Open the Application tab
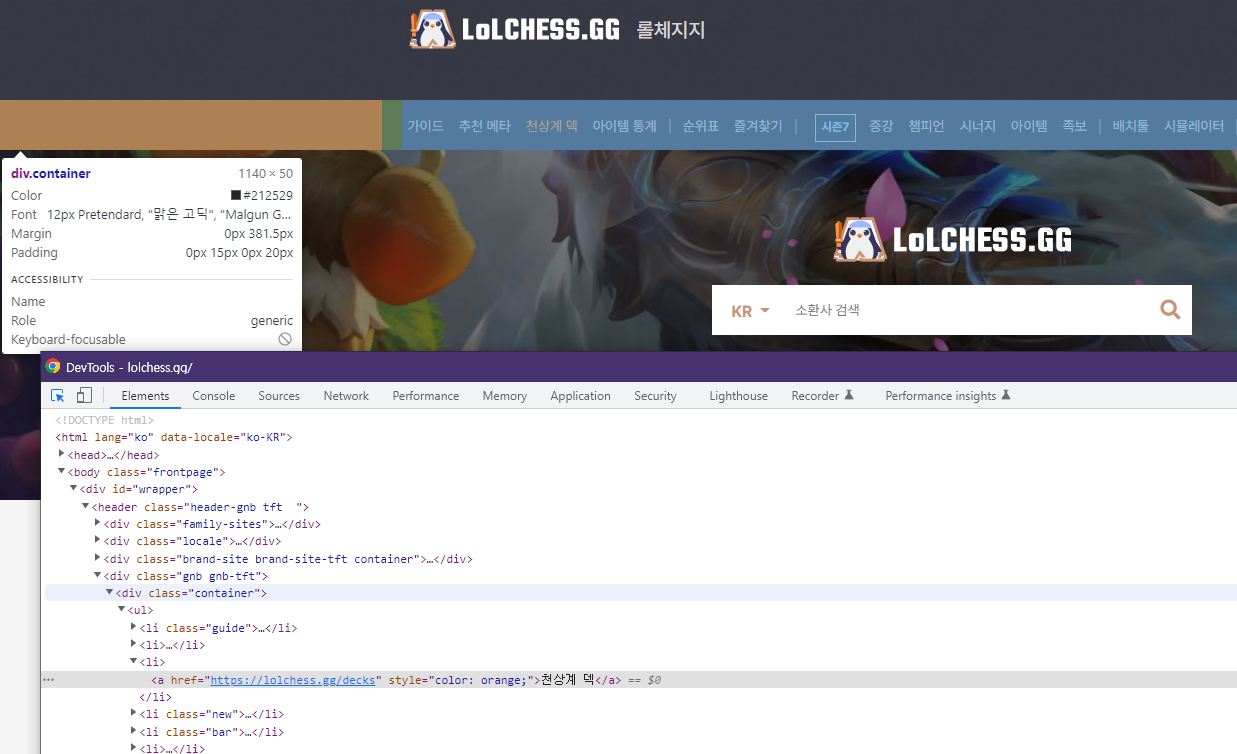 tap(580, 396)
